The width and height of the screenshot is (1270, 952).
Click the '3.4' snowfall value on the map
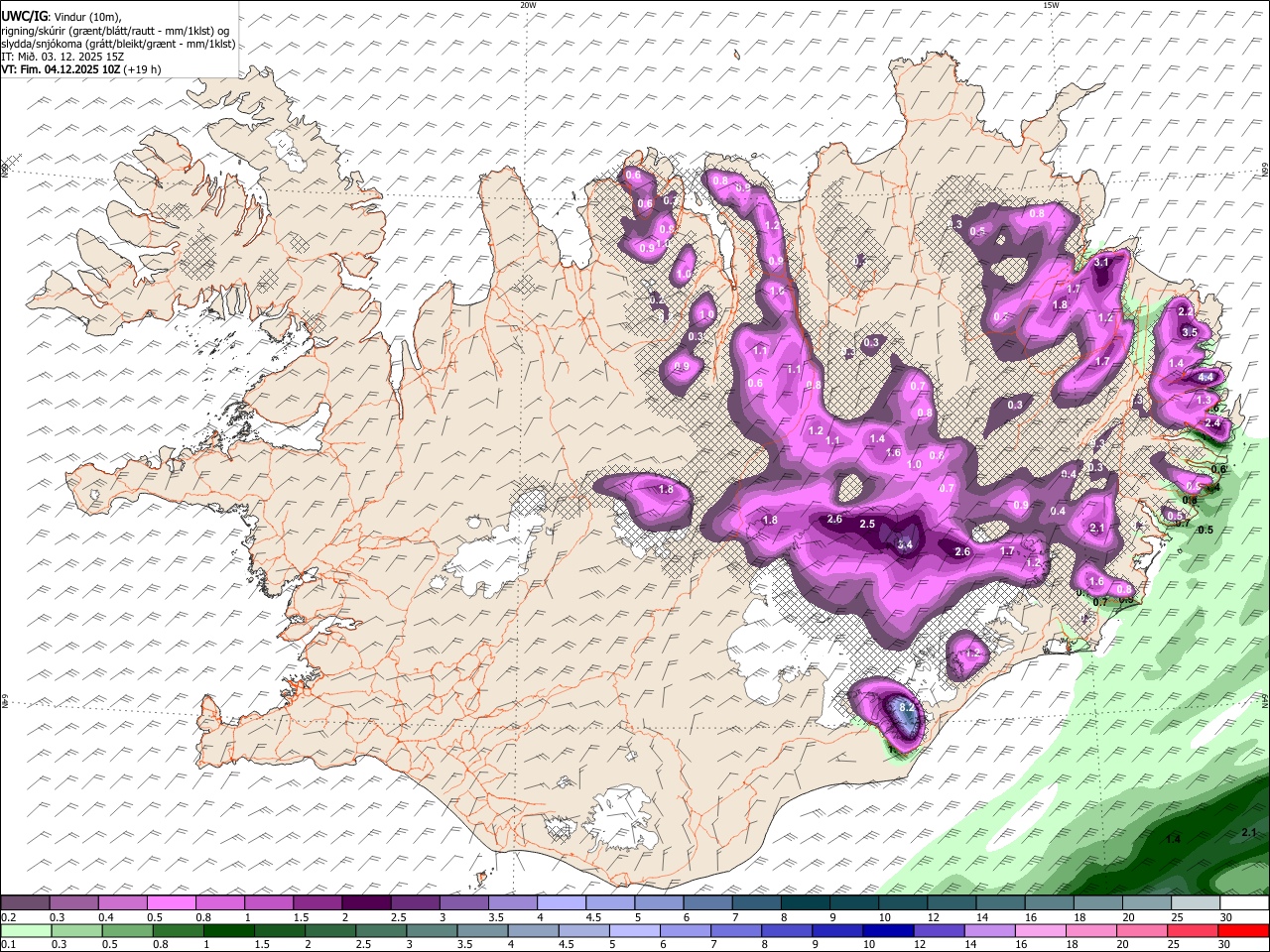click(x=905, y=544)
